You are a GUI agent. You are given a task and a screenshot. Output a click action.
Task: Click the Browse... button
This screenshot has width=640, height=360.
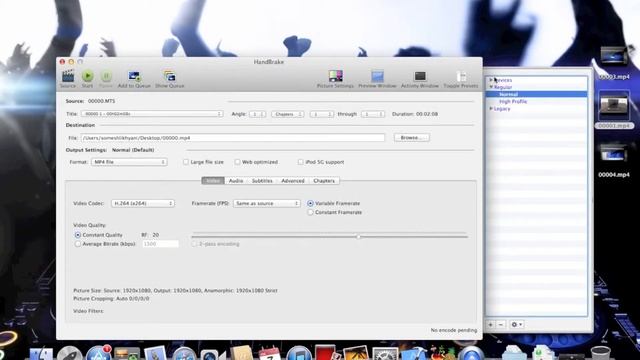tap(412, 138)
